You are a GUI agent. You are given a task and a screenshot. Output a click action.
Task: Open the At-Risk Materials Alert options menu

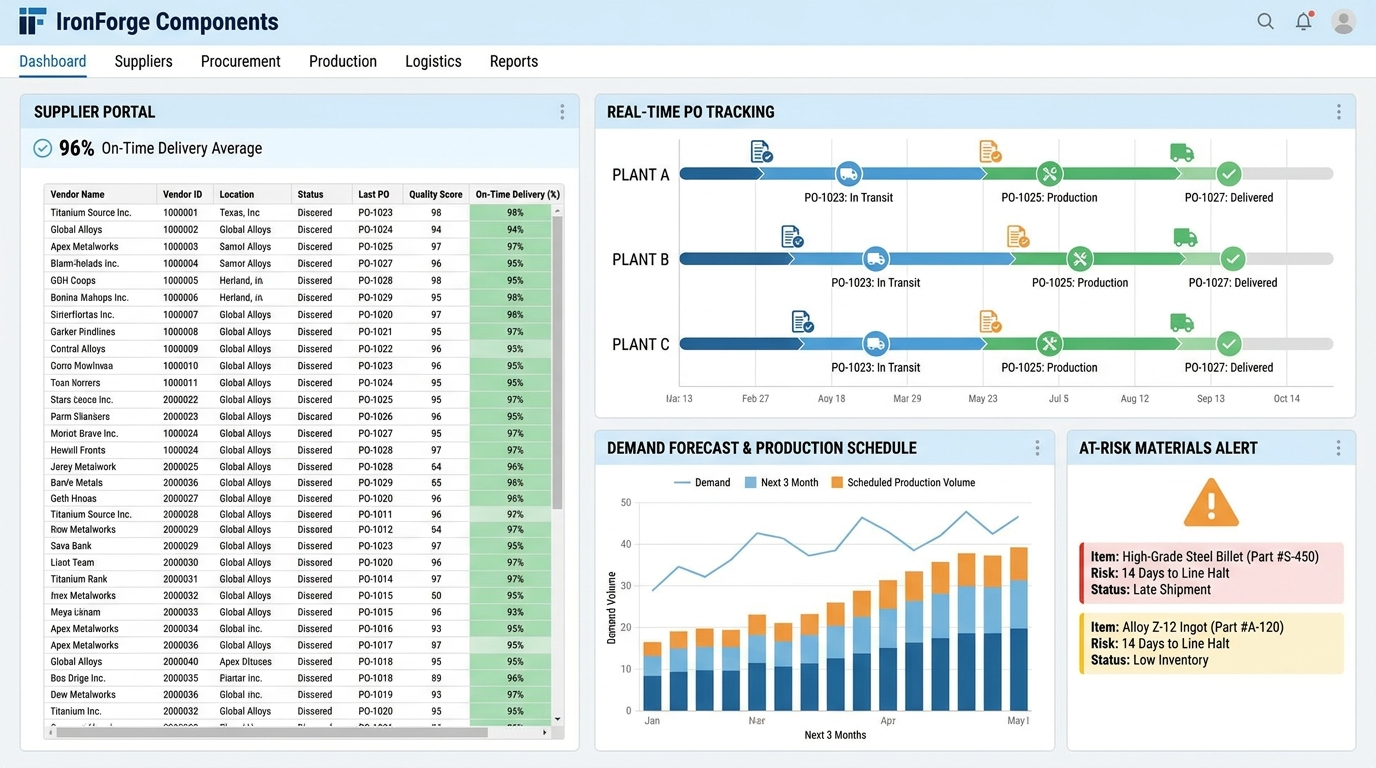pyautogui.click(x=1338, y=448)
